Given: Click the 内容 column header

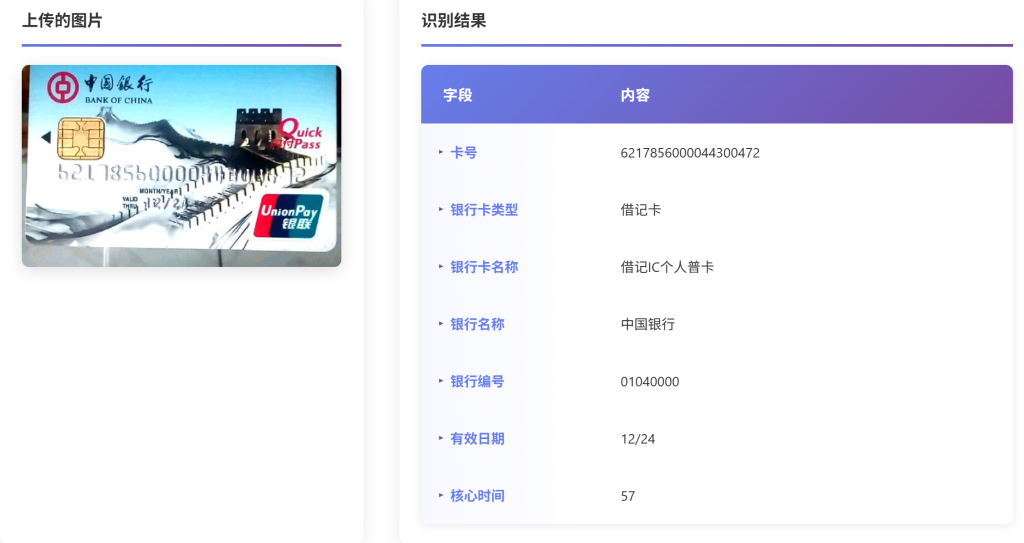Looking at the screenshot, I should click(x=635, y=95).
